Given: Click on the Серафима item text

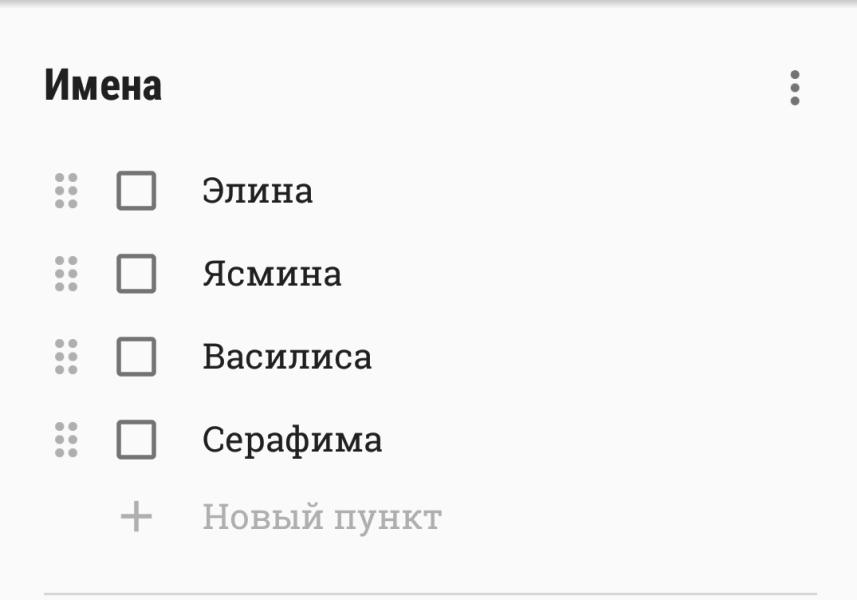Looking at the screenshot, I should [292, 441].
